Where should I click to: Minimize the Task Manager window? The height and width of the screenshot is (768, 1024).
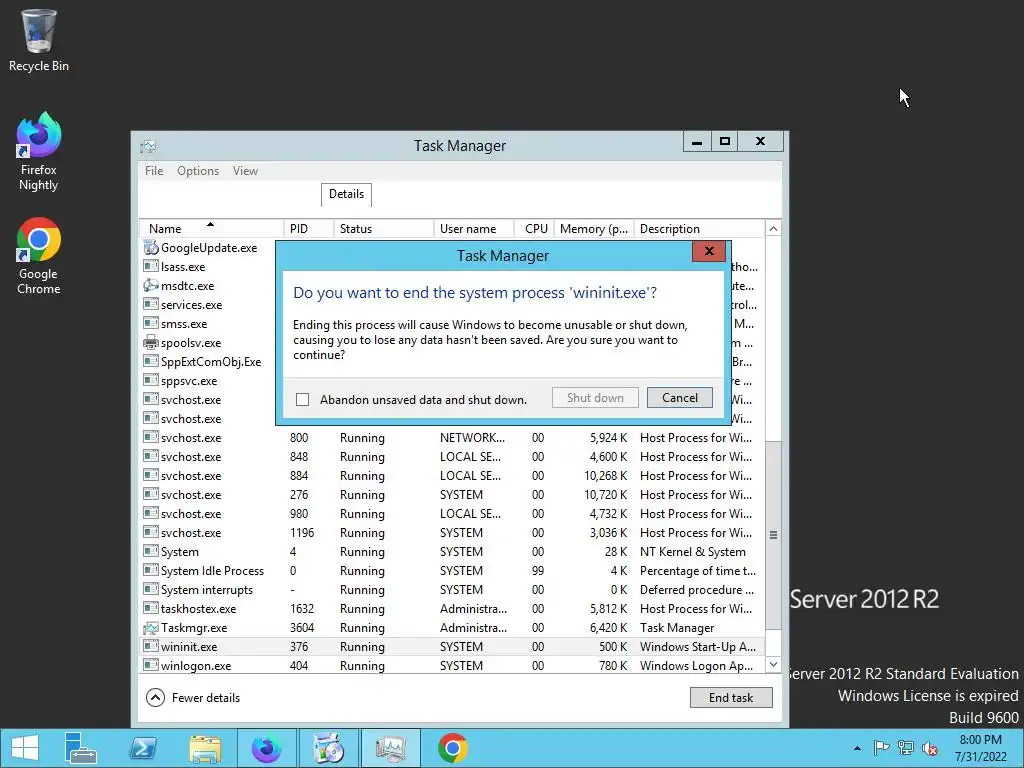(697, 141)
